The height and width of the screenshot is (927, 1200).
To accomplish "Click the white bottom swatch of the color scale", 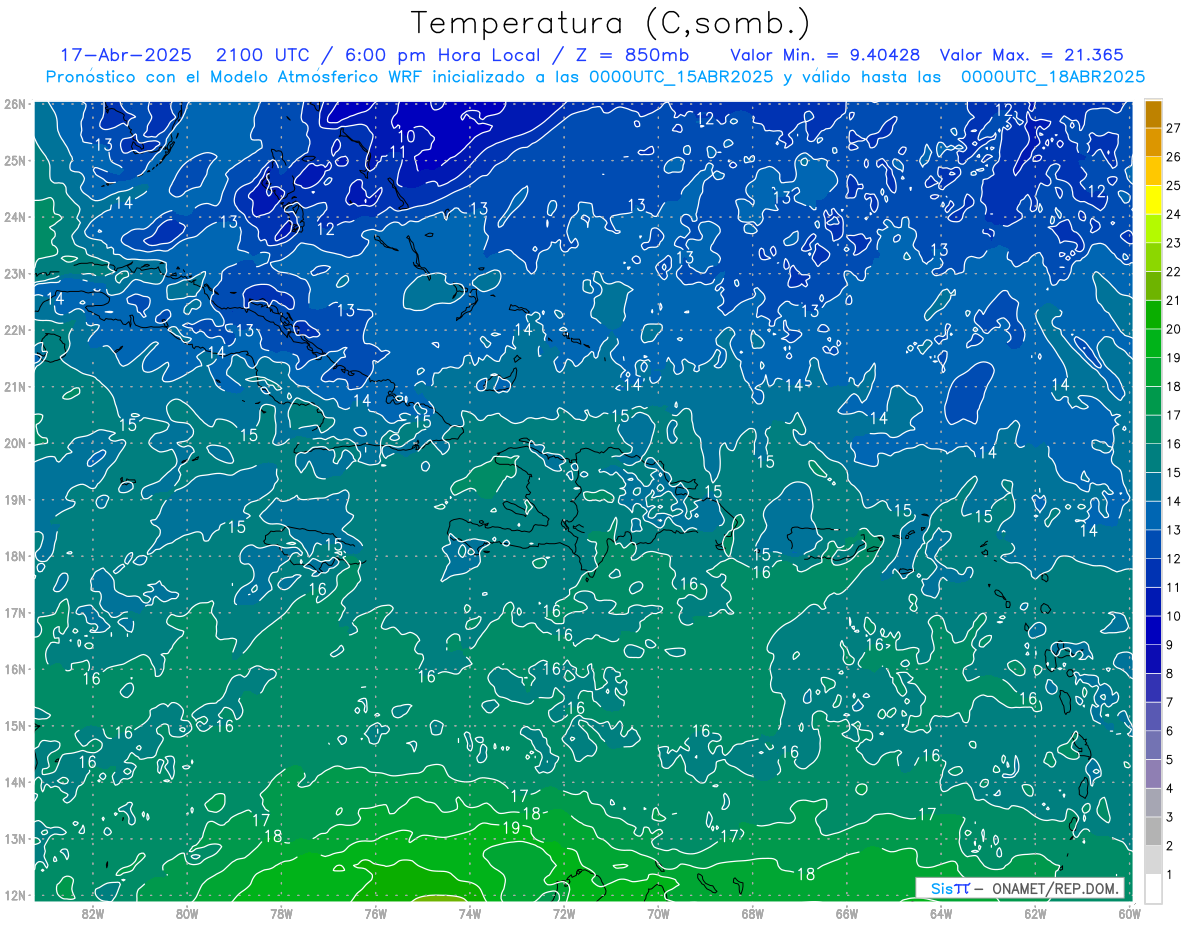I will pos(1153,888).
